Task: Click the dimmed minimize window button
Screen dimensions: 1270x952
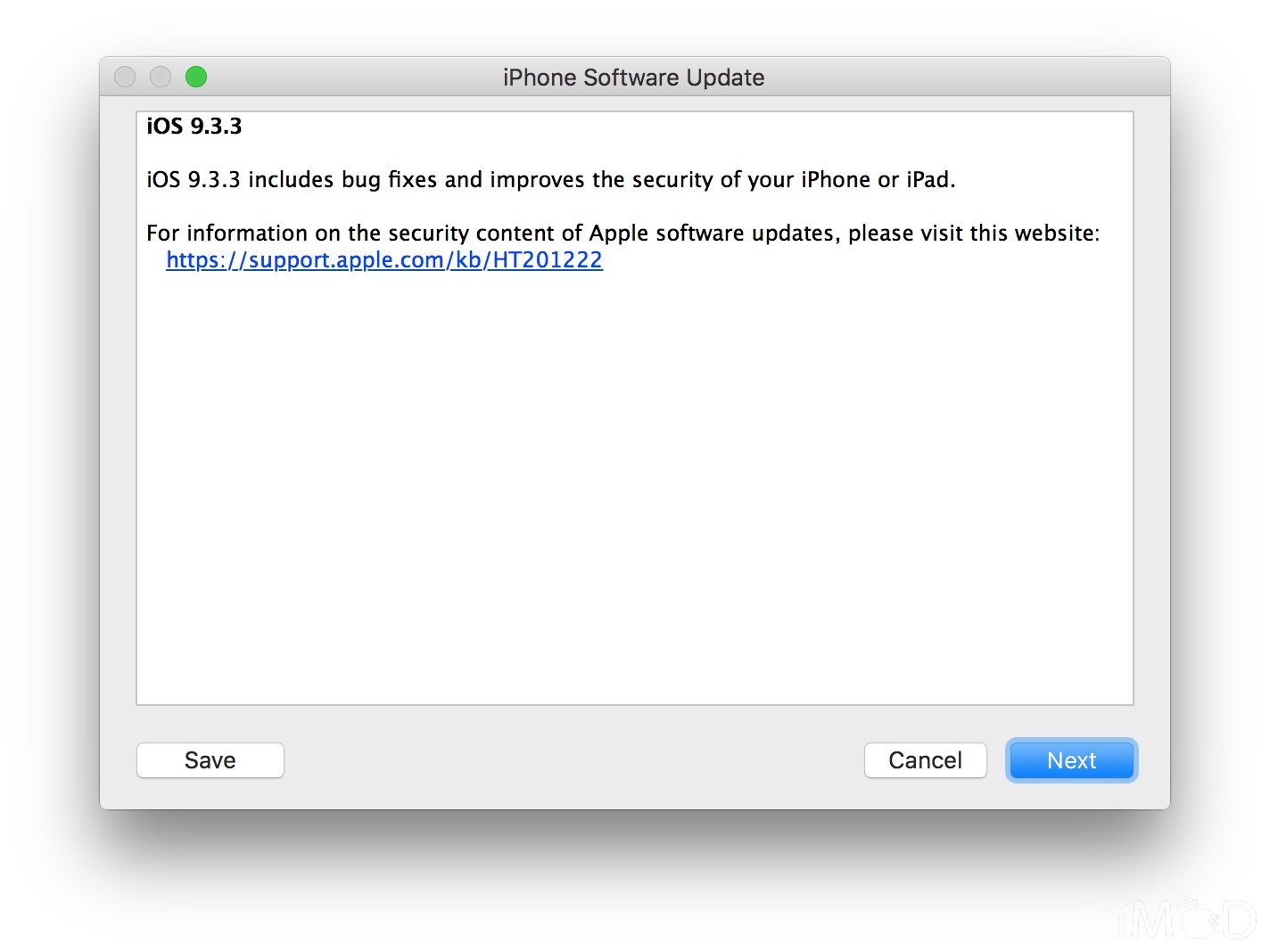Action: (x=161, y=77)
